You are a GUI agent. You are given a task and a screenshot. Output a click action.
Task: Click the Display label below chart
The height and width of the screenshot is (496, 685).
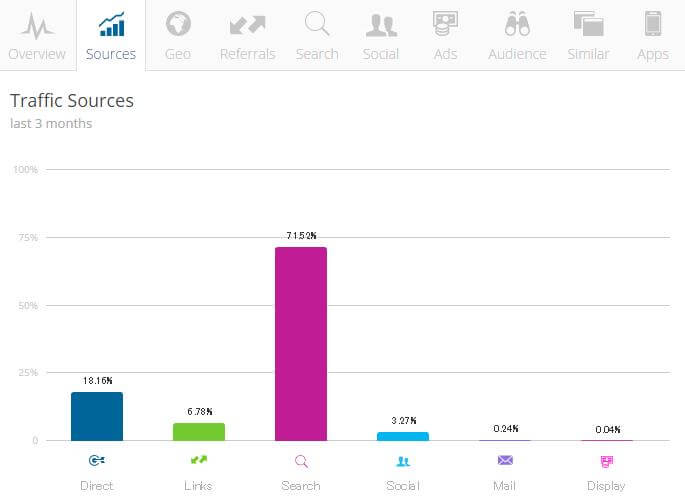coord(606,486)
